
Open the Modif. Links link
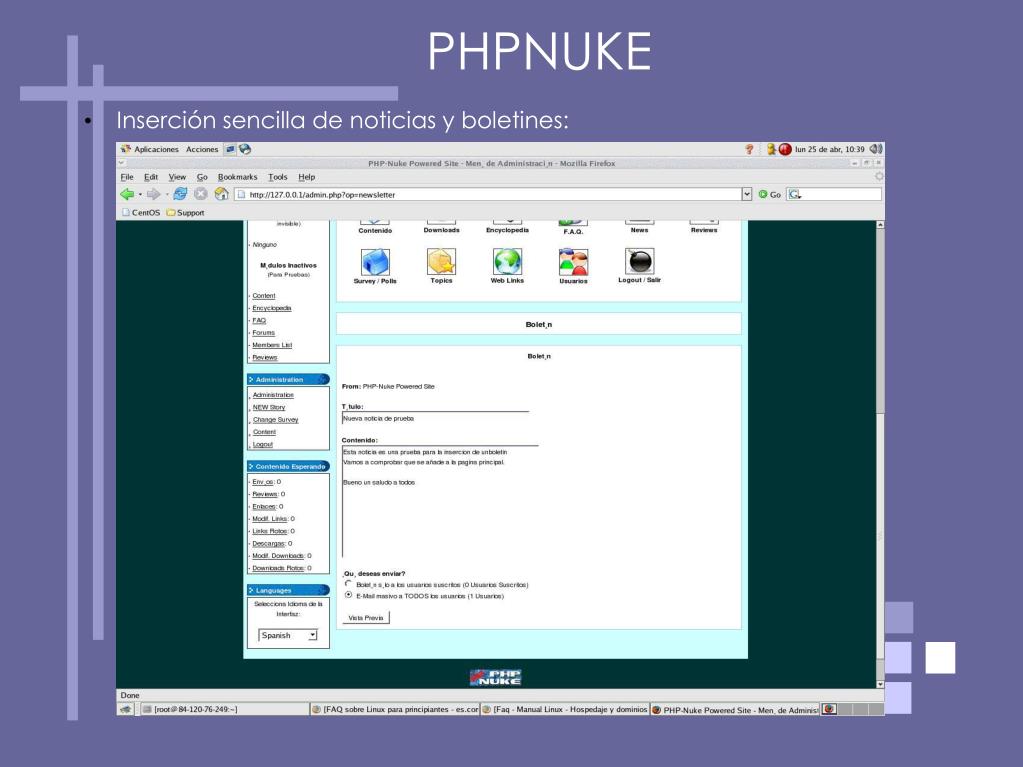270,519
